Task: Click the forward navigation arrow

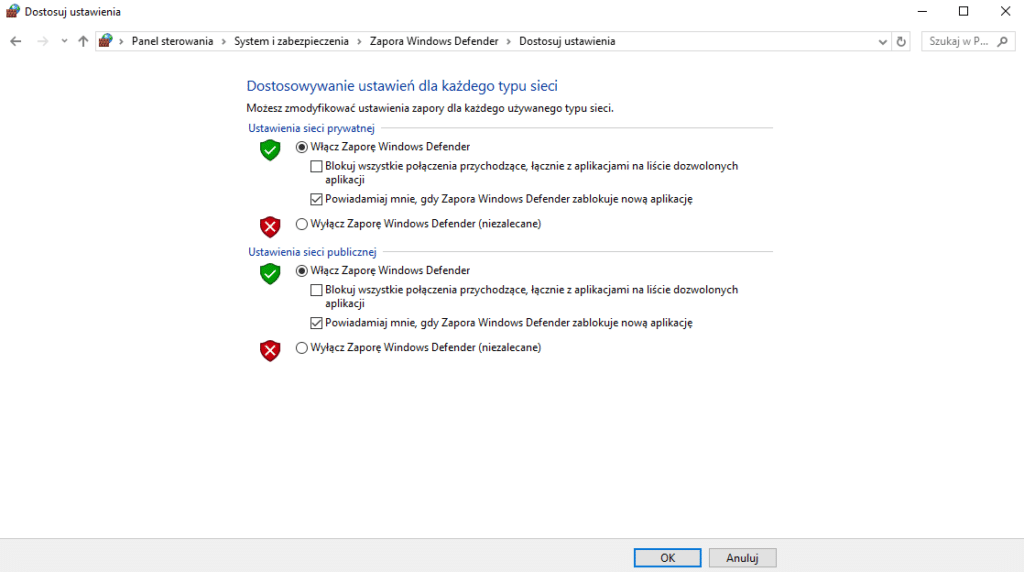Action: [x=42, y=41]
